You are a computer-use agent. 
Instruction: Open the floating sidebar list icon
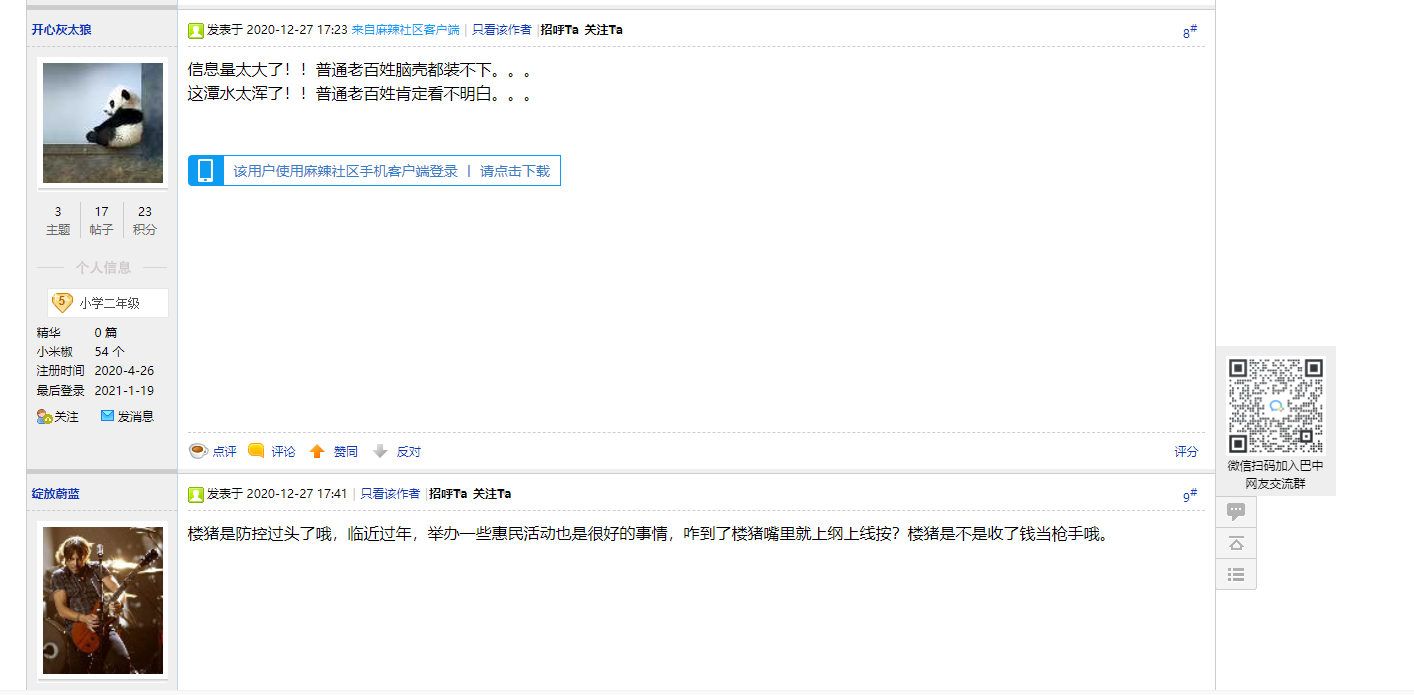pyautogui.click(x=1236, y=574)
